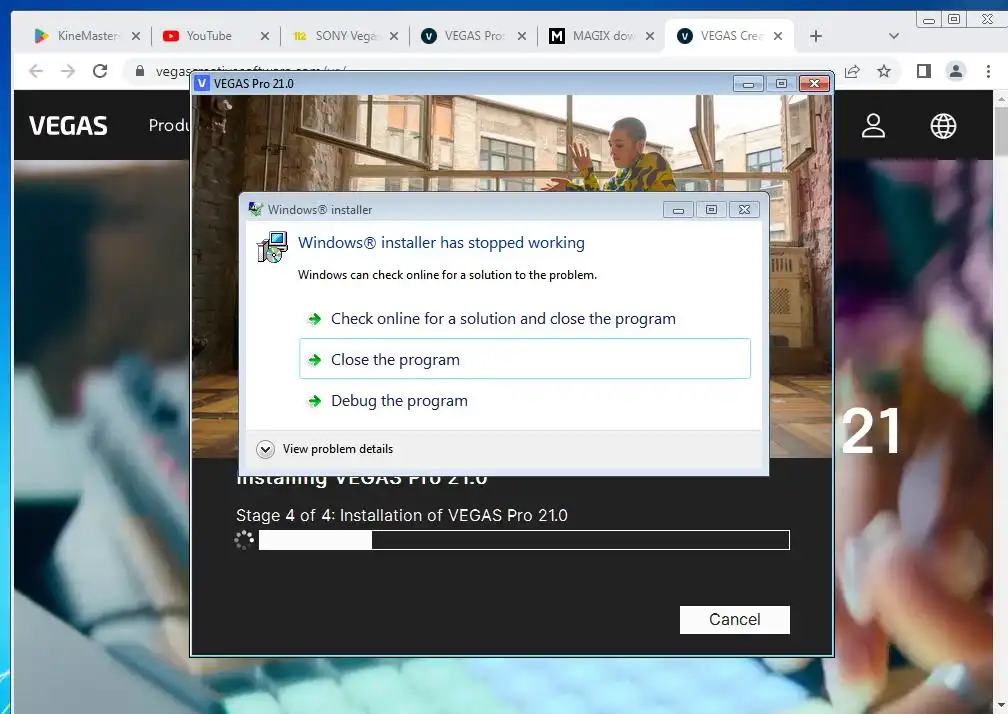Viewport: 1008px width, 714px height.
Task: Expand View problem details chevron
Action: [x=265, y=449]
